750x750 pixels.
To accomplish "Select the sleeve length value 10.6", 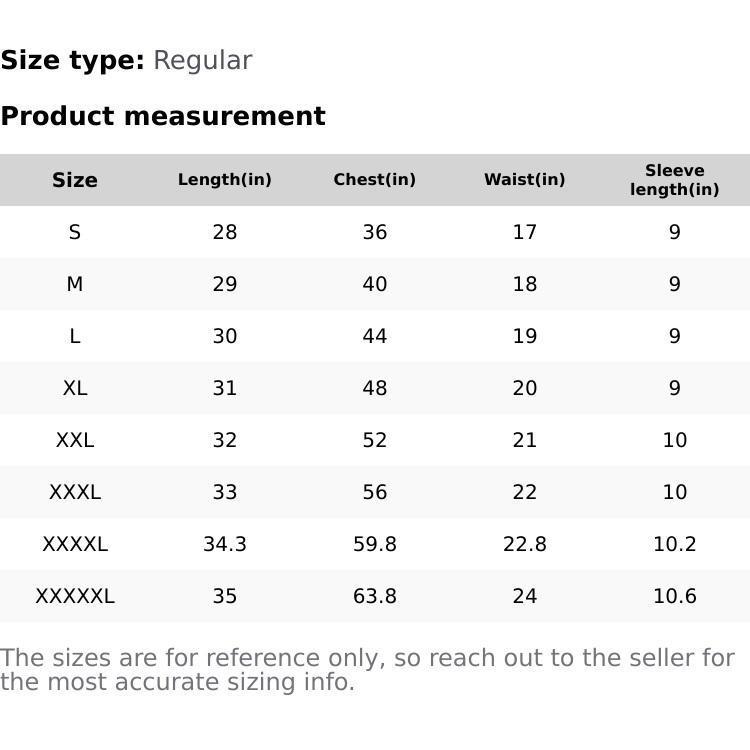I will click(675, 596).
